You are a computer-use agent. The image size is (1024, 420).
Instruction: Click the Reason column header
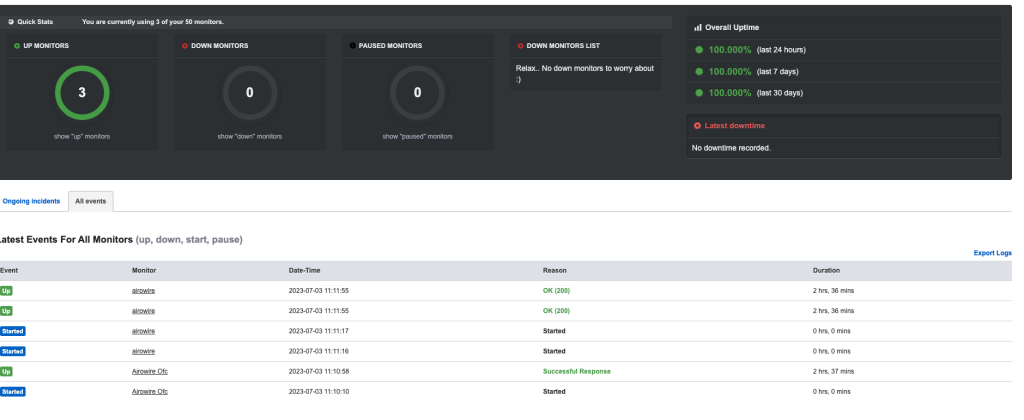(x=554, y=270)
